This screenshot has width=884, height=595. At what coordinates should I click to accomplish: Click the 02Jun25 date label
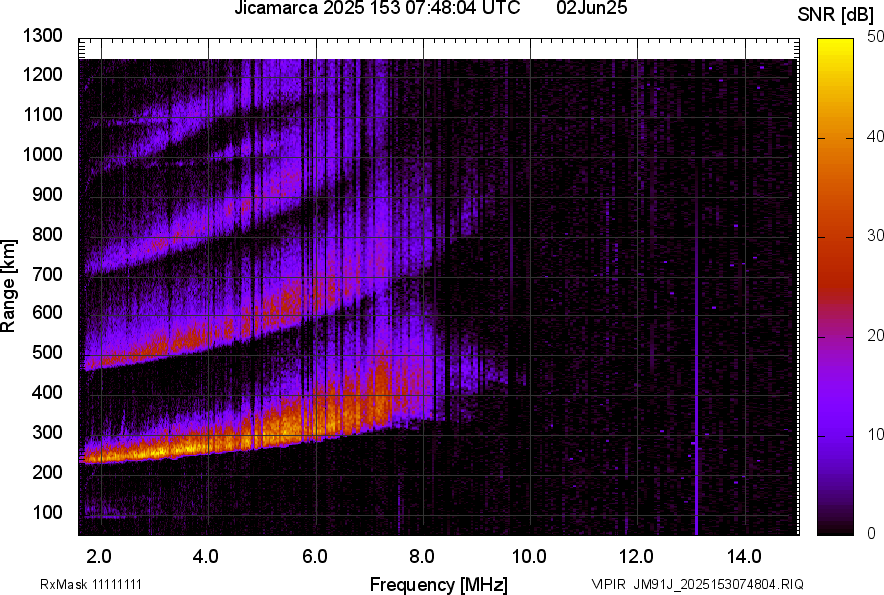point(591,8)
